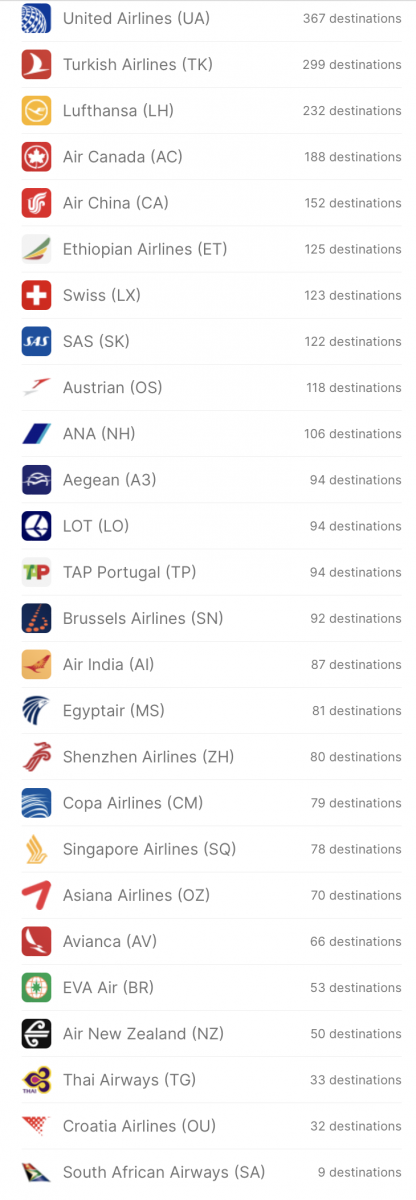The height and width of the screenshot is (1200, 416).
Task: Click the United Airlines logo icon
Action: pos(37,18)
